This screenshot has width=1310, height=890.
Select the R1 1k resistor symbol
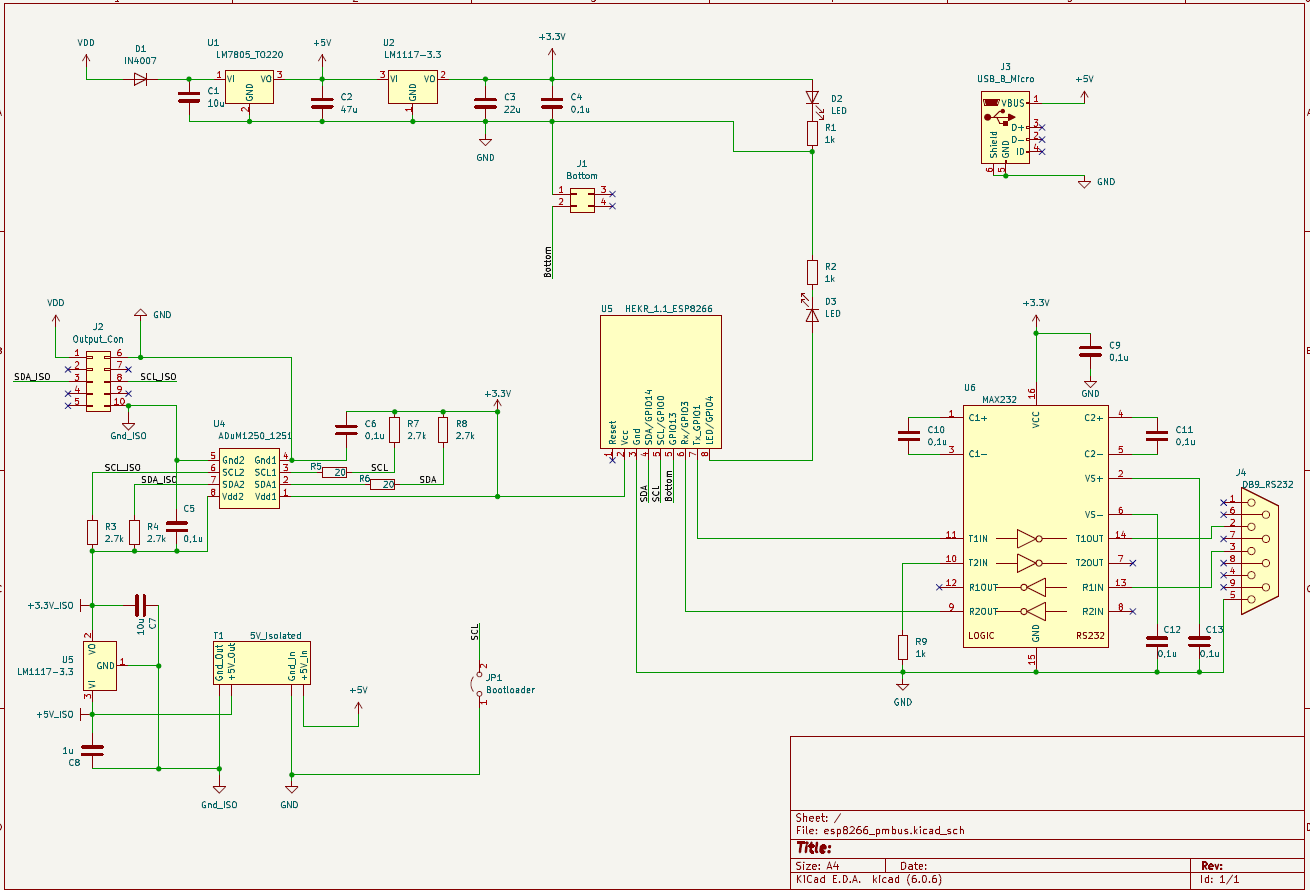pos(812,134)
